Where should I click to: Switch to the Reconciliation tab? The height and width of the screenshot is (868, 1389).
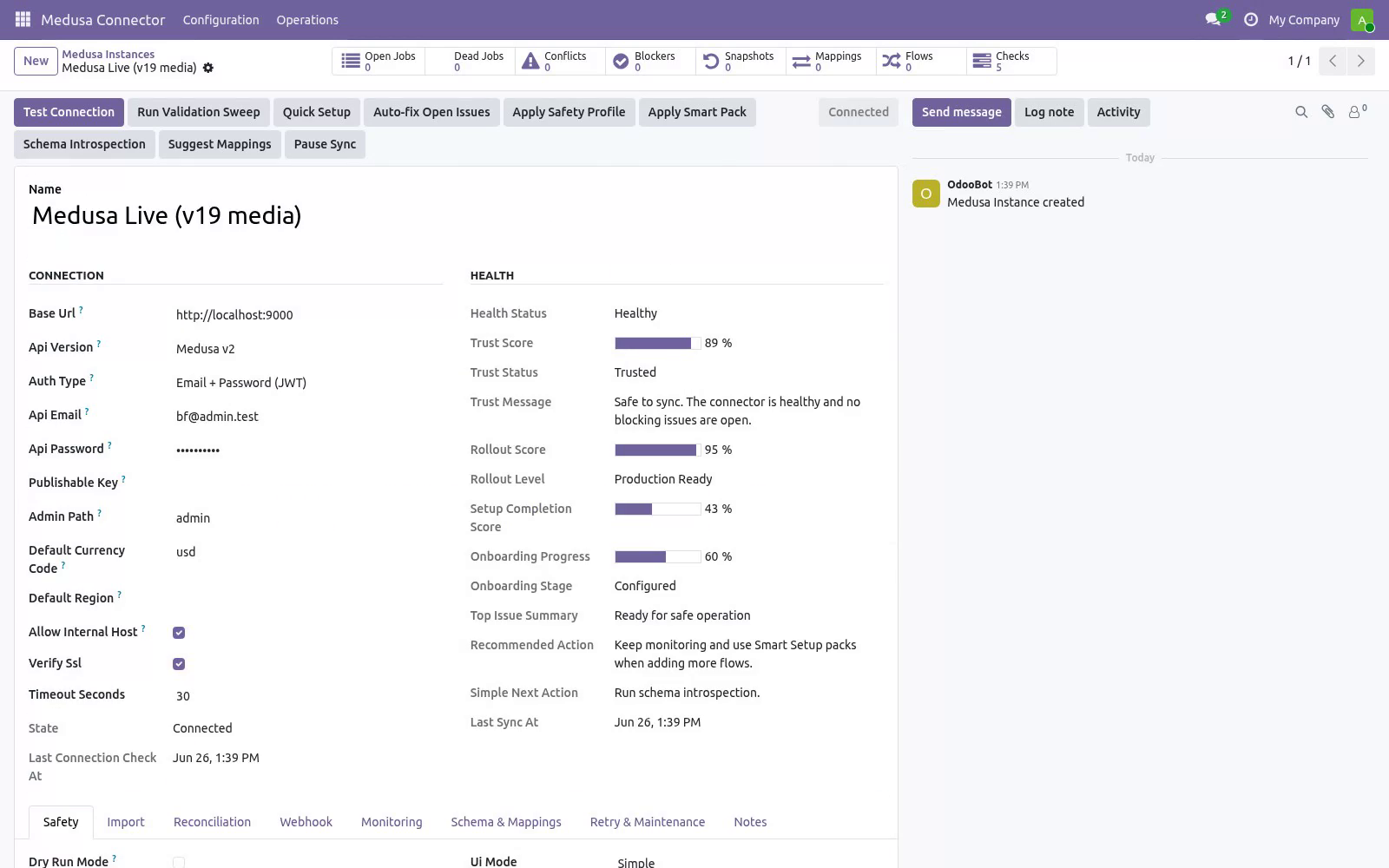(x=212, y=822)
